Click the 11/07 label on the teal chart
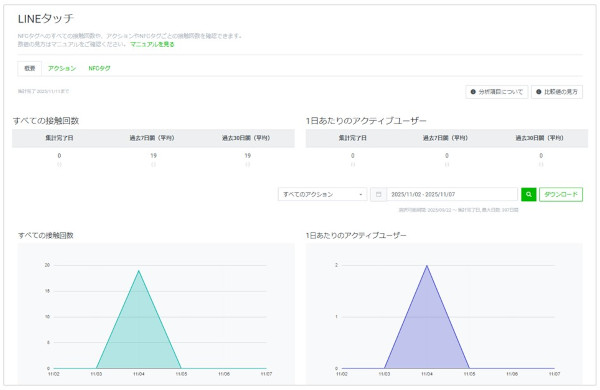This screenshot has width=600, height=390. 266,374
